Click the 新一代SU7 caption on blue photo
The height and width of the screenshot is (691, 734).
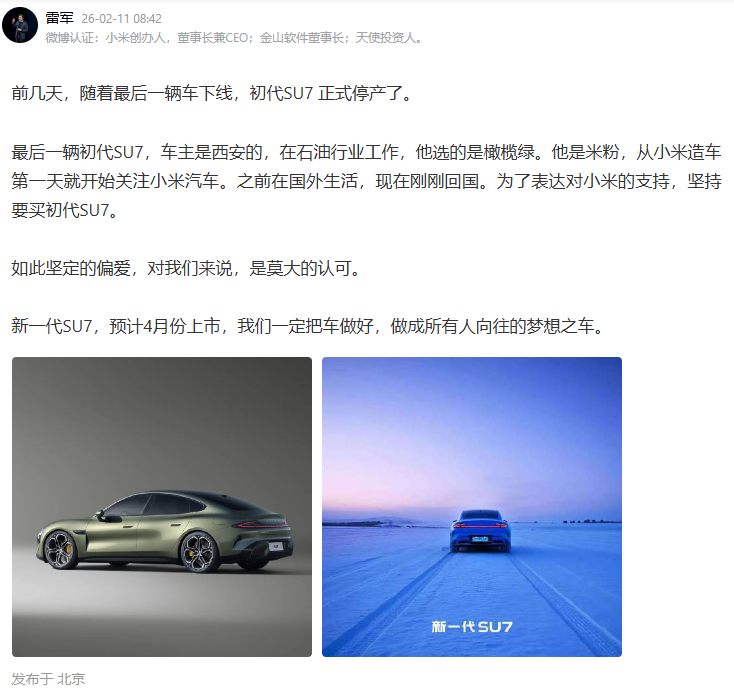[x=472, y=626]
